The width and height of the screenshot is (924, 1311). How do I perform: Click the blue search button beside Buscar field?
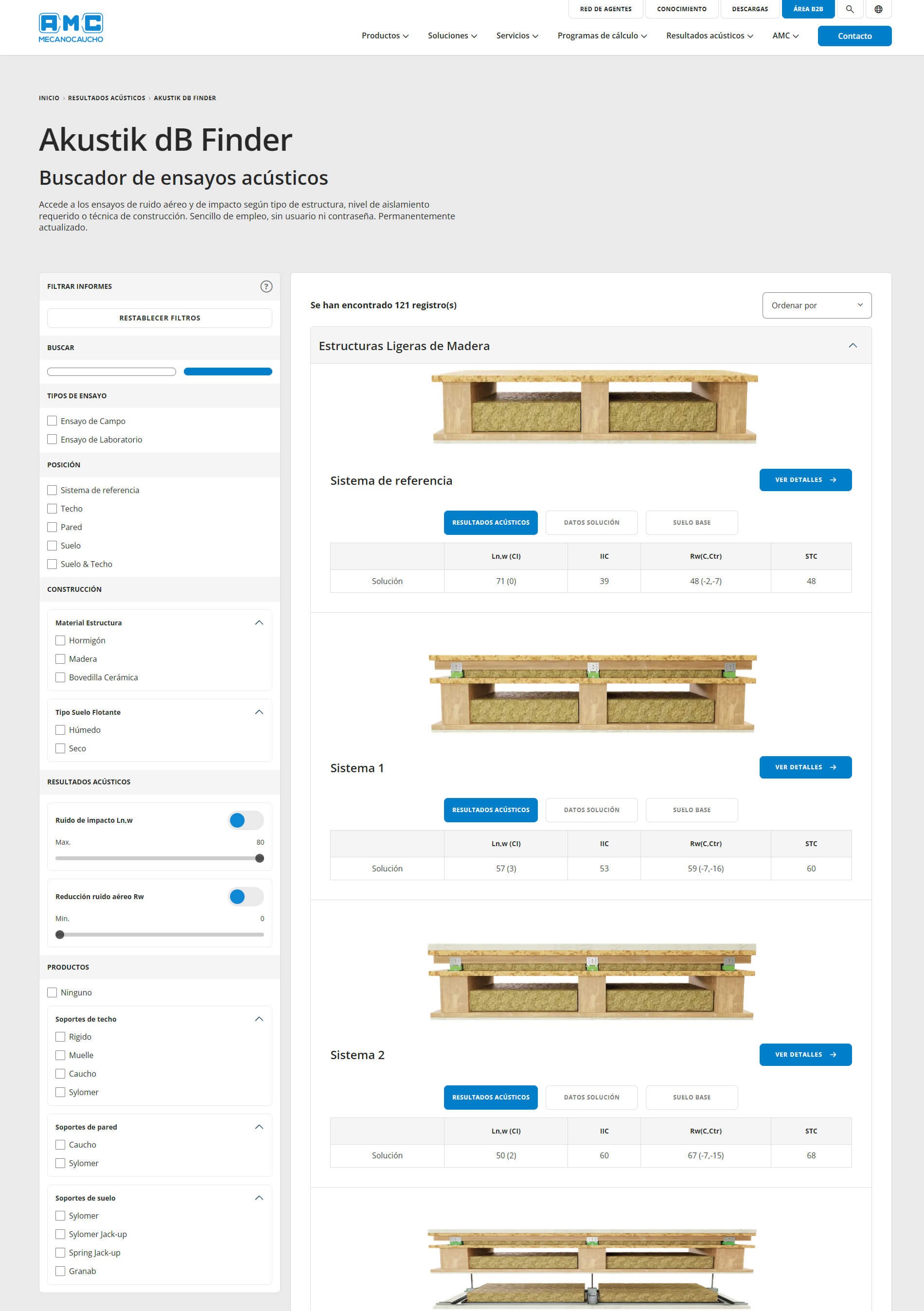(x=228, y=372)
